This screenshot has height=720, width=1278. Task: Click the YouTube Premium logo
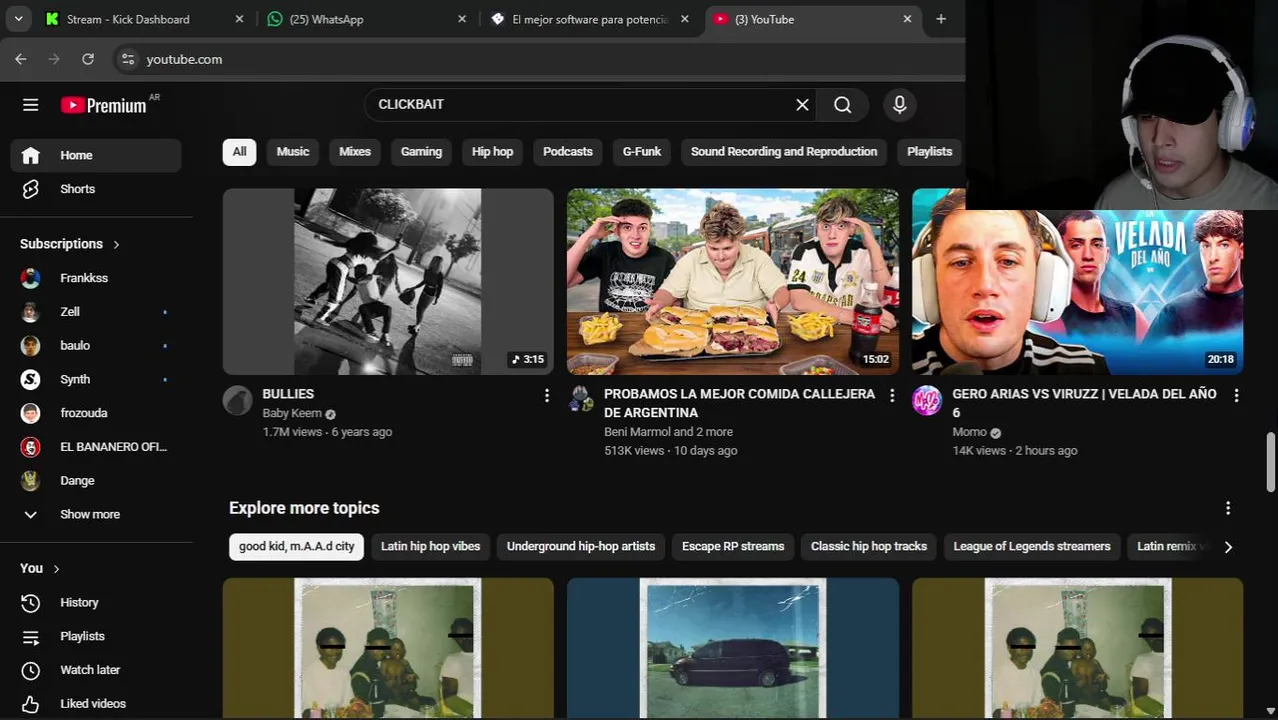[104, 105]
